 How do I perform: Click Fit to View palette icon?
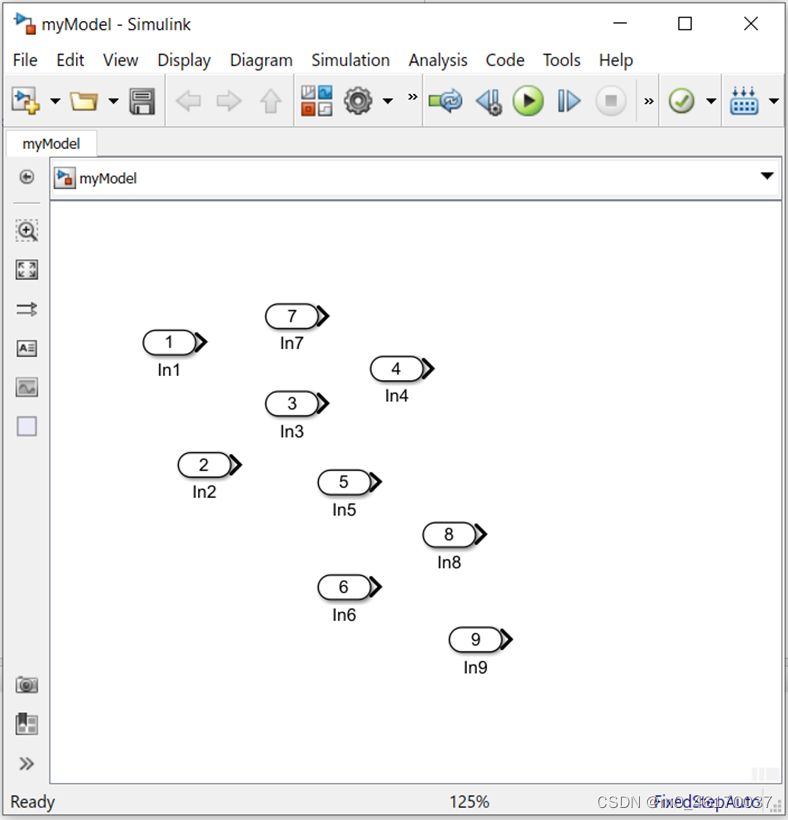click(27, 270)
